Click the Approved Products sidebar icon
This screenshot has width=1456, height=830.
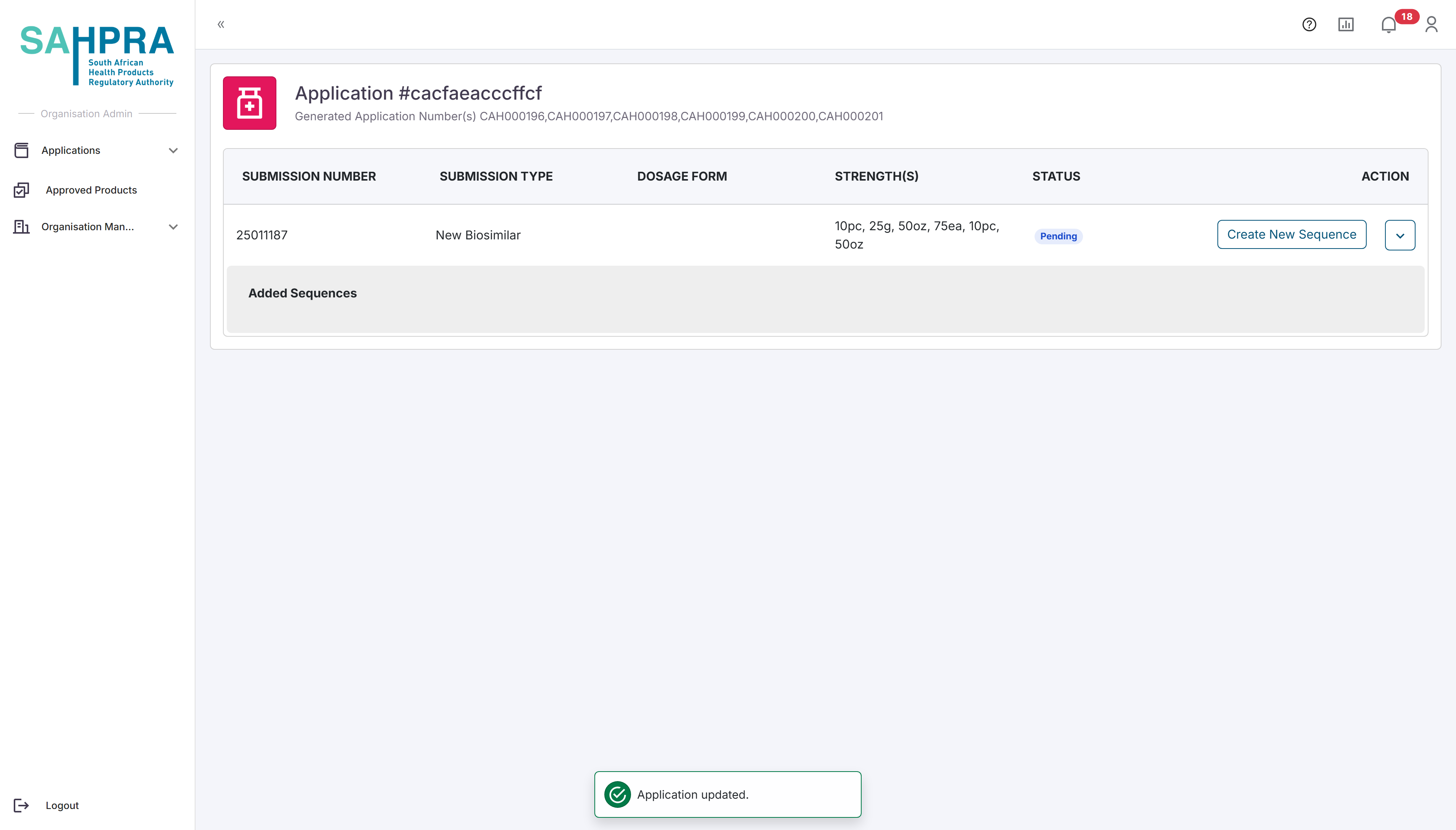(21, 190)
